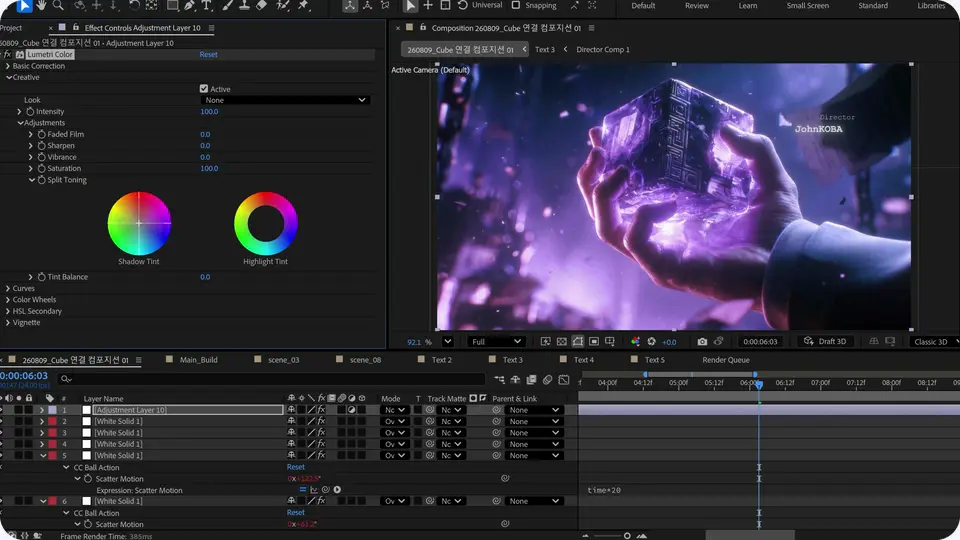Screen dimensions: 960x540
Task: Toggle stopwatch for Faded Film
Action: pyautogui.click(x=42, y=134)
